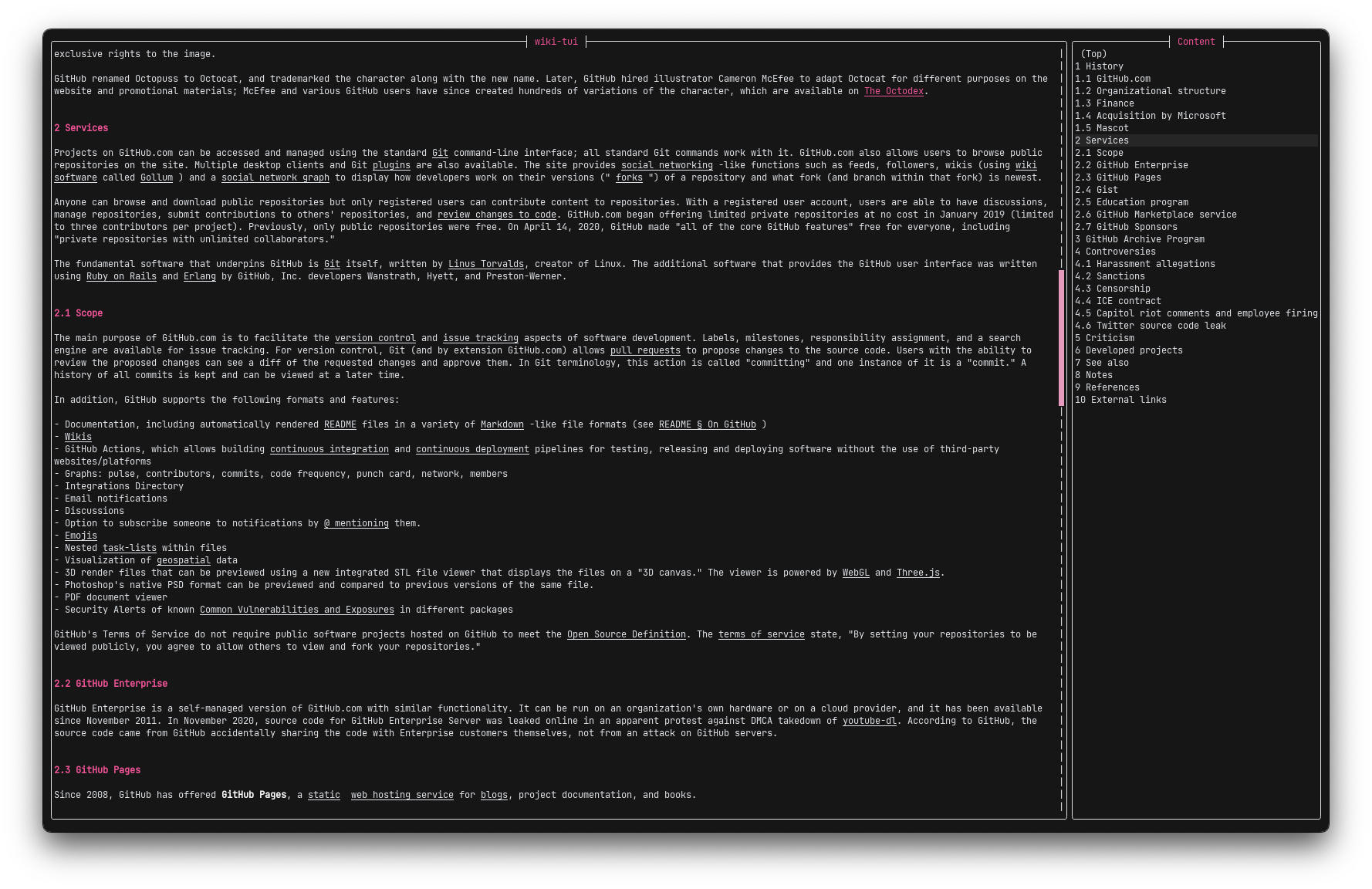Open 'The Octodex' link
The width and height of the screenshot is (1372, 889).
click(894, 91)
